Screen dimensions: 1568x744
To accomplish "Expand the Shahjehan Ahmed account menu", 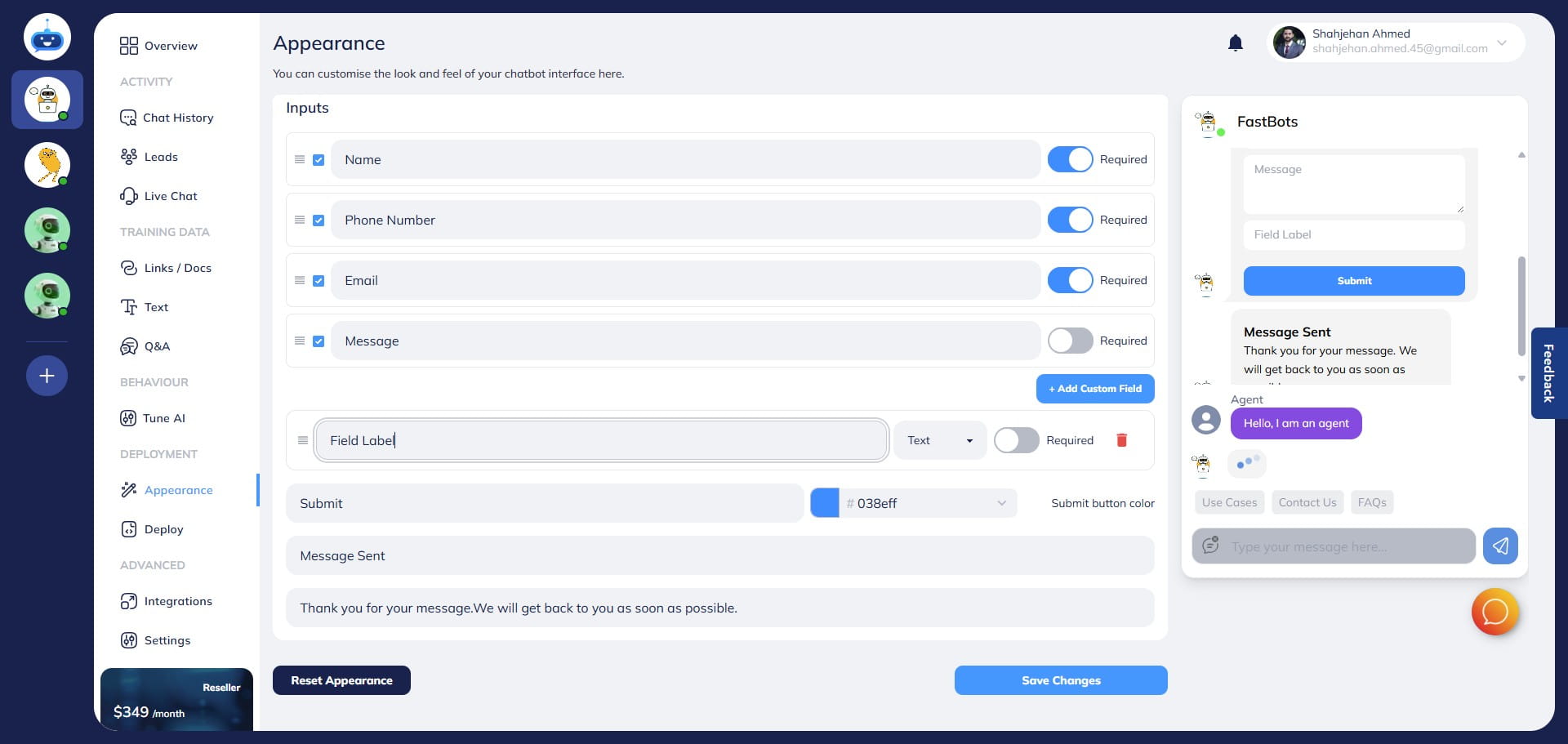I will point(1501,42).
